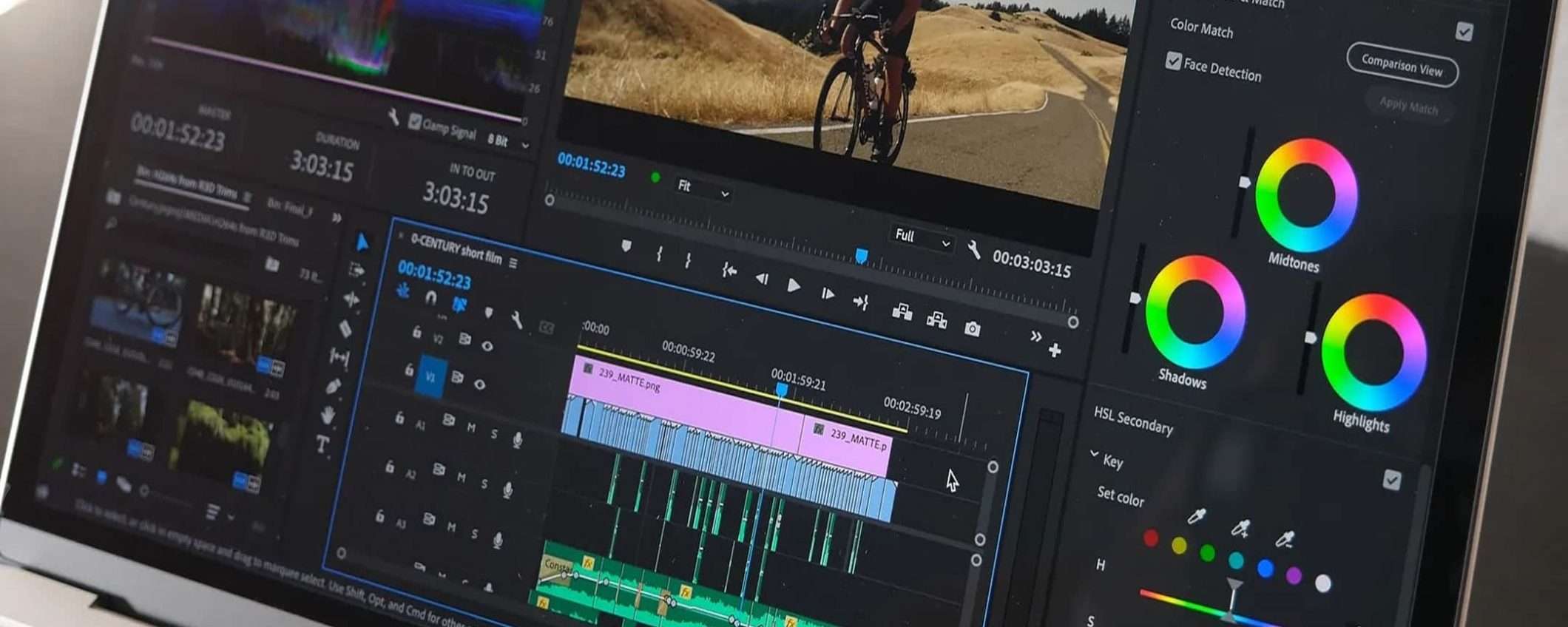1568x627 pixels.
Task: Select the Type tool
Action: (x=322, y=444)
